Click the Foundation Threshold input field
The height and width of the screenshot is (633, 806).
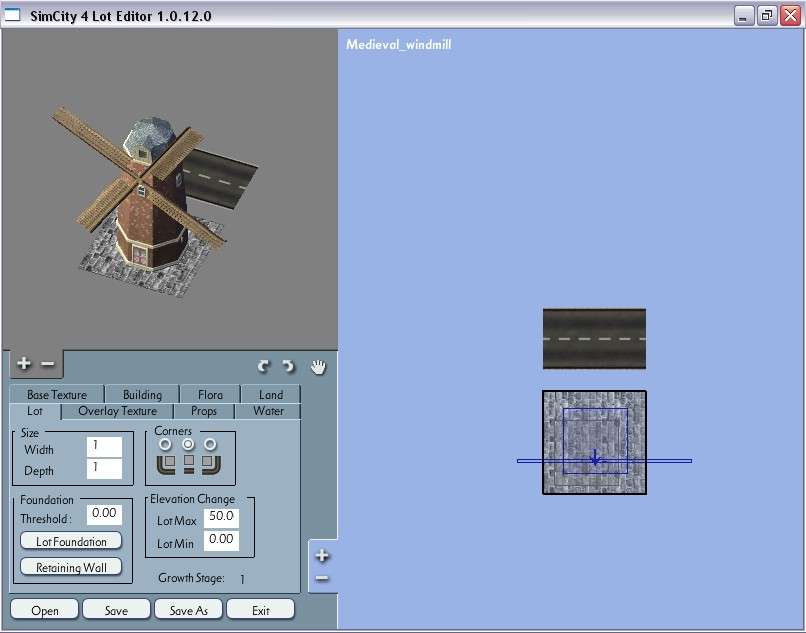pyautogui.click(x=104, y=514)
